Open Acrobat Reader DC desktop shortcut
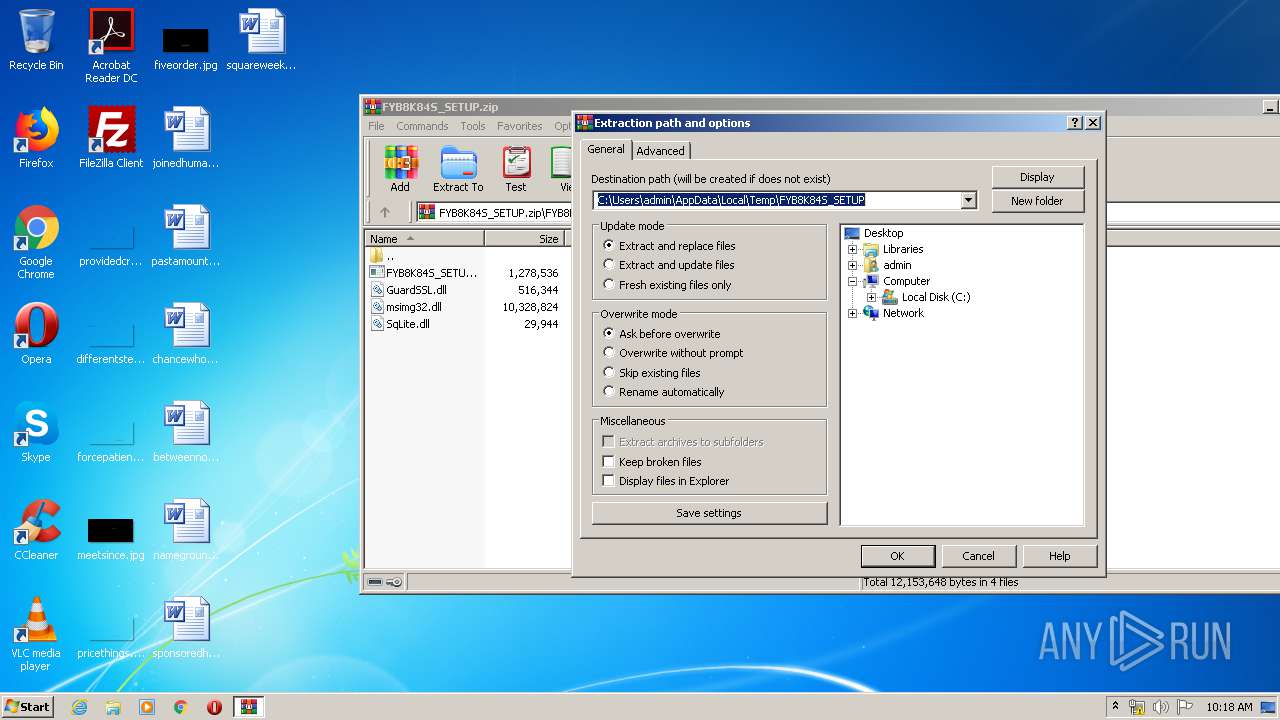 point(111,46)
